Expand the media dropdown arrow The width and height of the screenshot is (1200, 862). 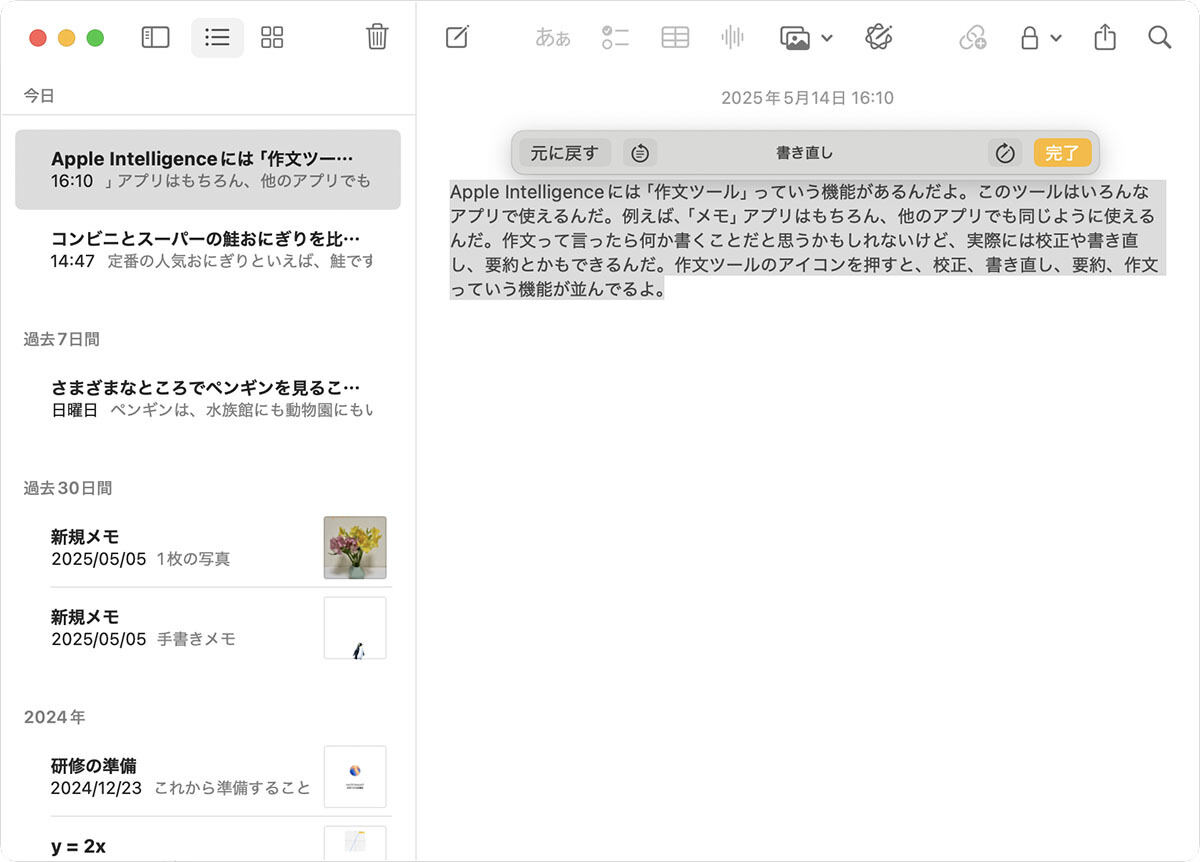click(x=826, y=39)
